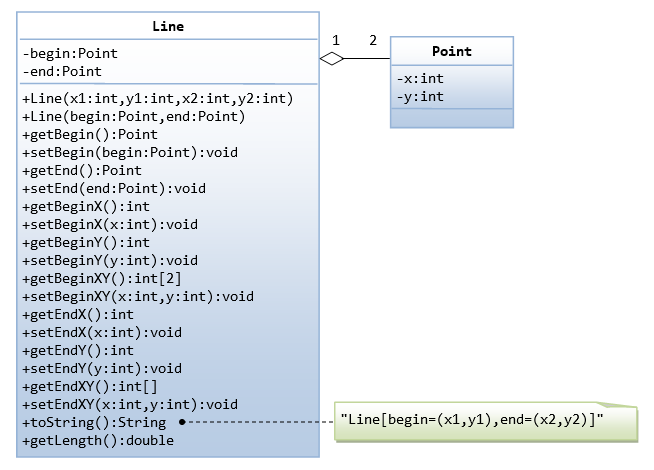Click the +getBeginXY():int[2] method
The height and width of the screenshot is (470, 654).
101,278
